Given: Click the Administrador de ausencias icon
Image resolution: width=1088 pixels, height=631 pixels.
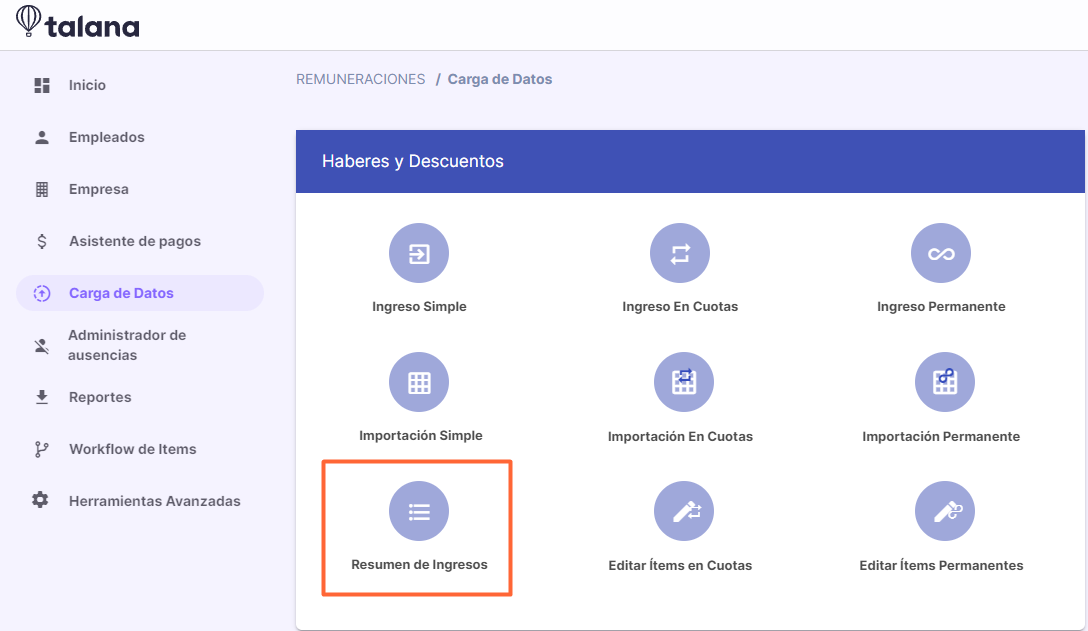Looking at the screenshot, I should pos(42,345).
